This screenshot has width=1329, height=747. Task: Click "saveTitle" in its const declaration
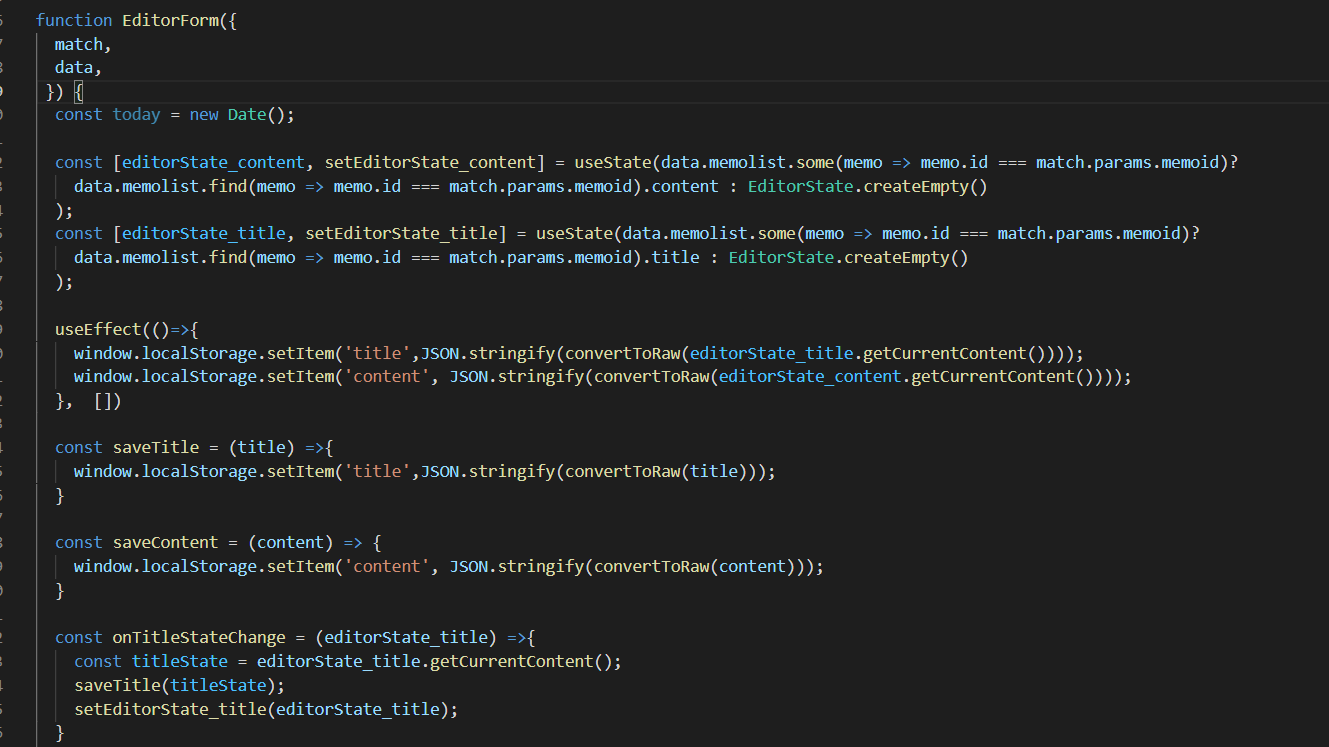tap(156, 448)
